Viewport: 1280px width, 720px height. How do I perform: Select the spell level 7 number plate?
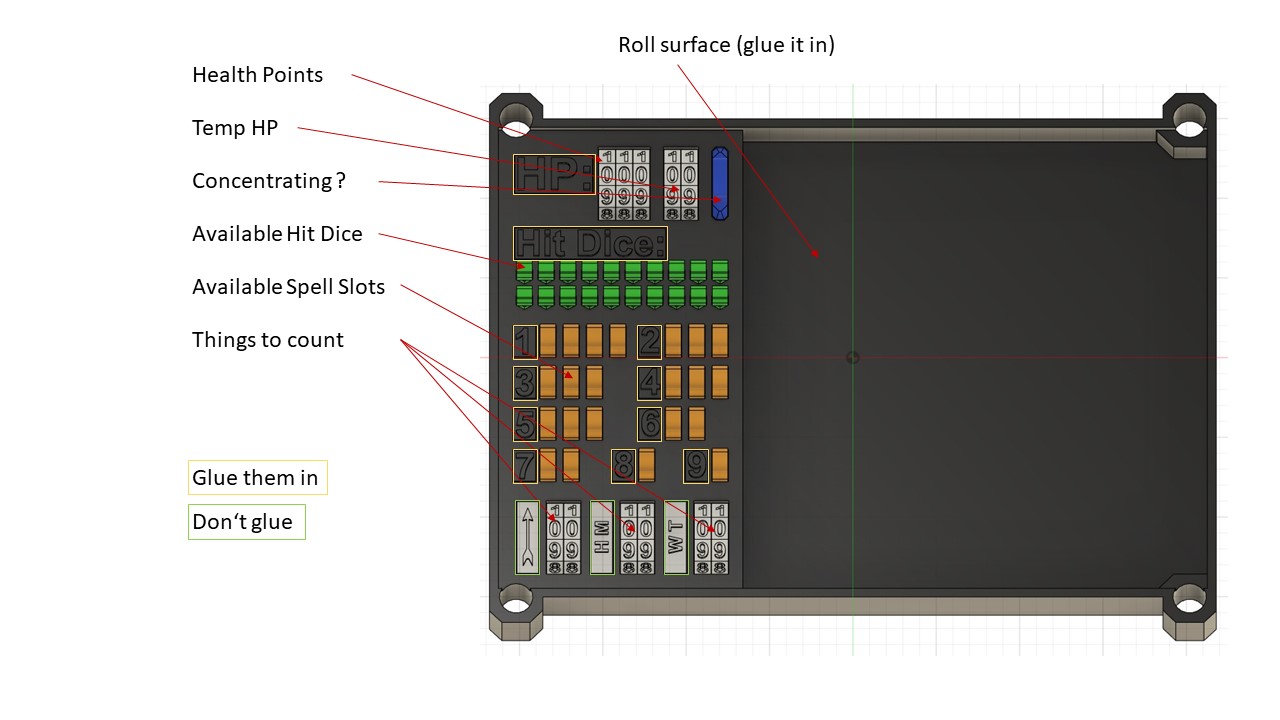coord(525,465)
